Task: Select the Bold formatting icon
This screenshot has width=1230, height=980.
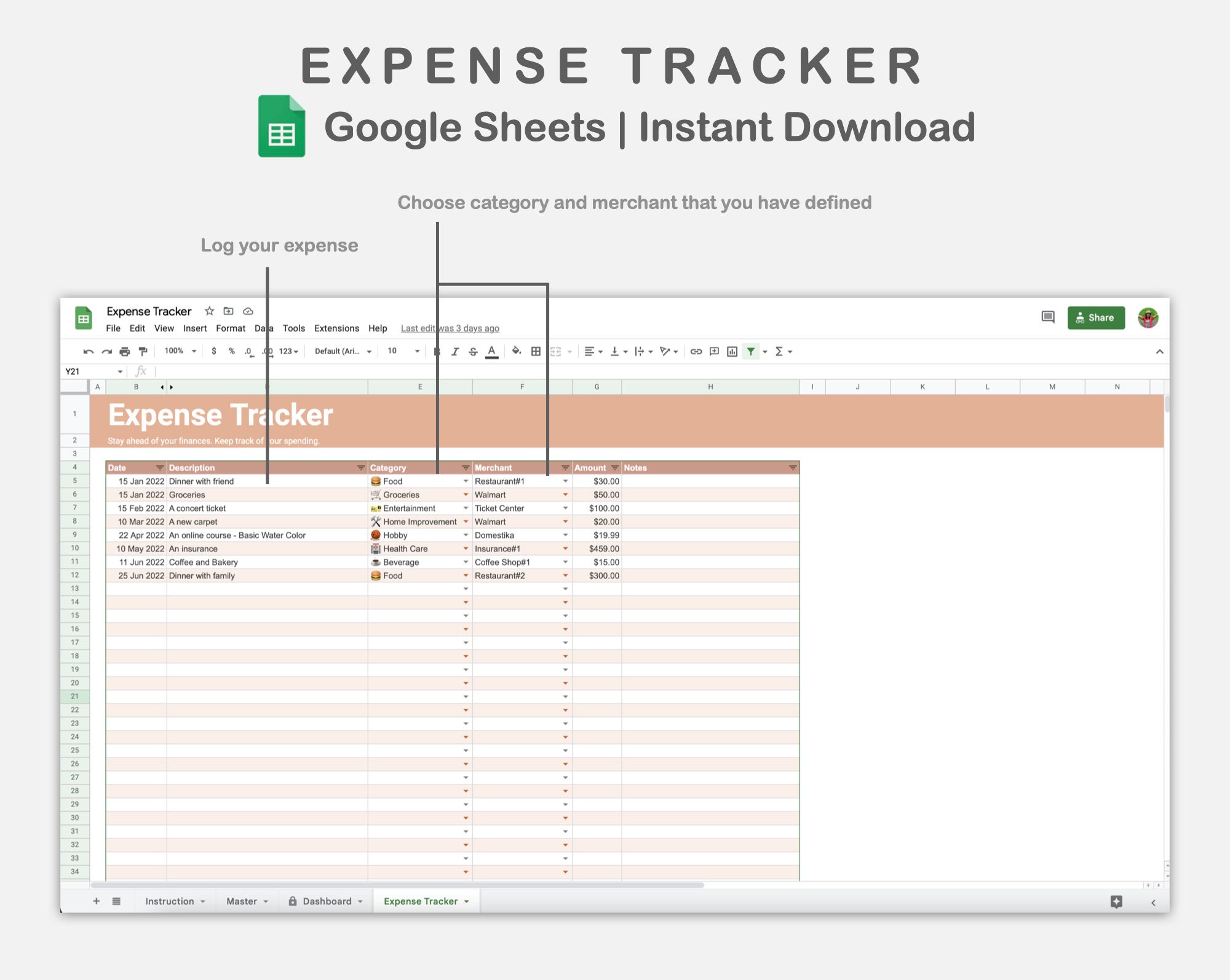Action: tap(437, 351)
